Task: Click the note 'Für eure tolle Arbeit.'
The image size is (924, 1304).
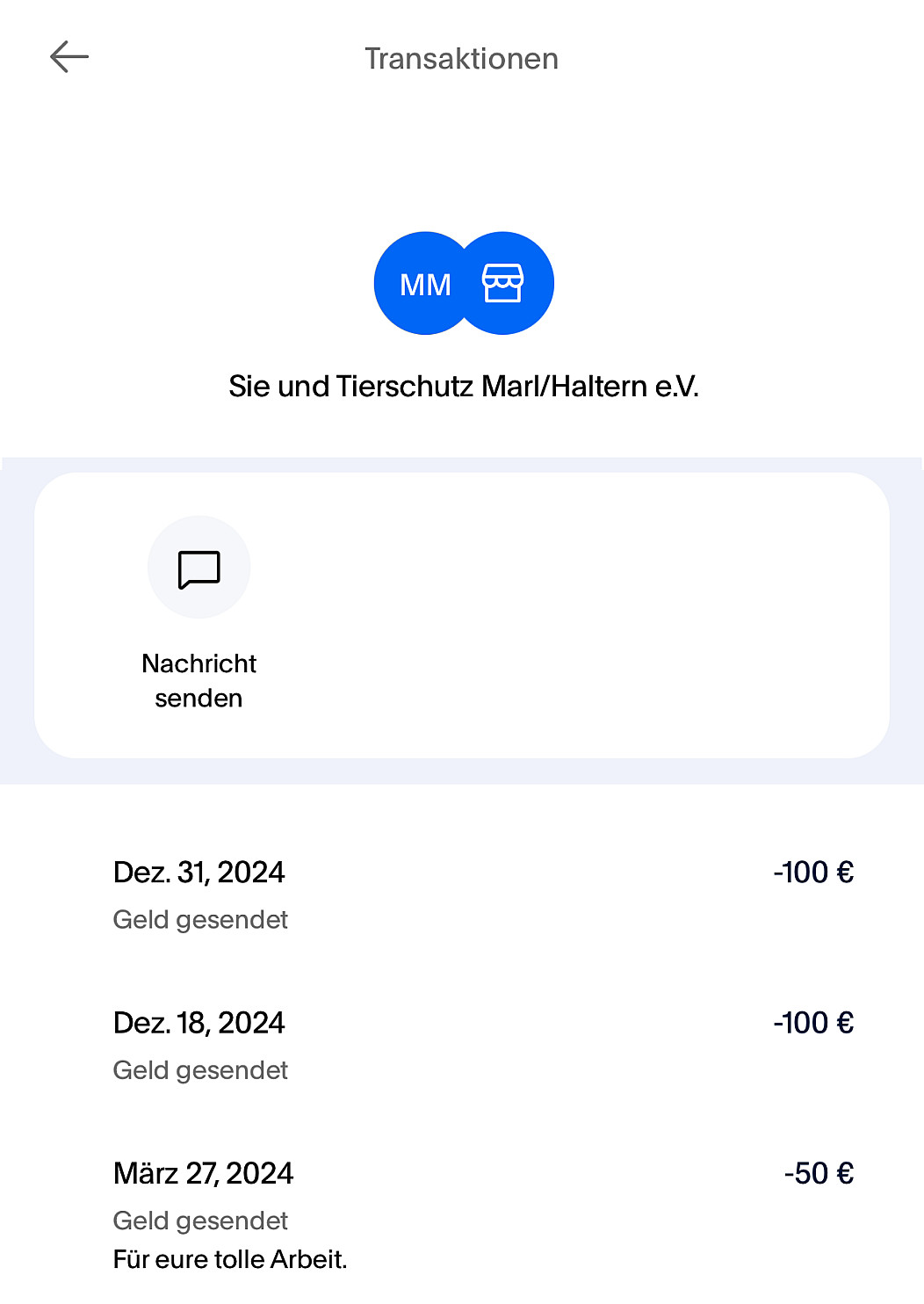Action: pos(230,1259)
